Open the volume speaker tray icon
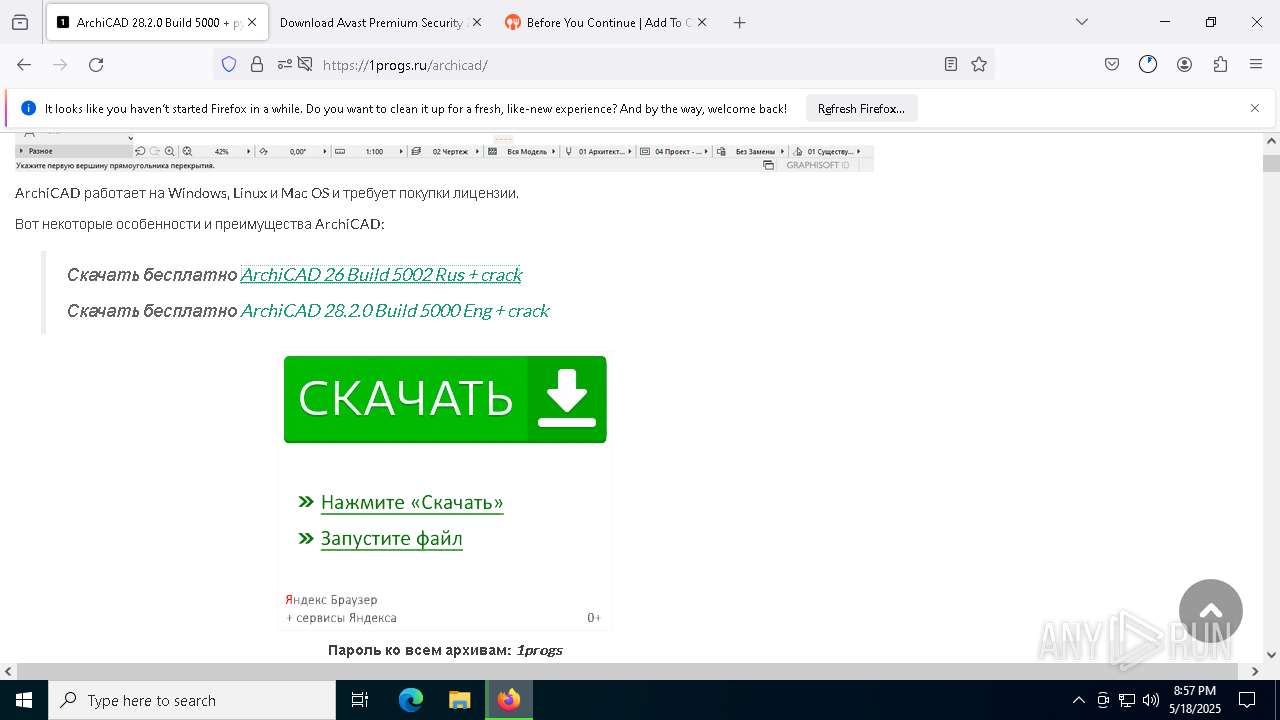The width and height of the screenshot is (1280, 720). (x=1151, y=700)
